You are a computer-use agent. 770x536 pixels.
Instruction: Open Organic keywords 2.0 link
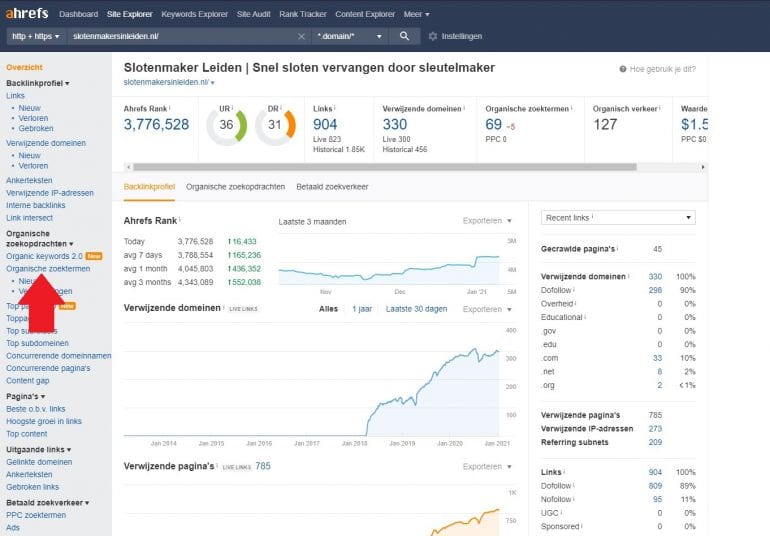click(44, 256)
